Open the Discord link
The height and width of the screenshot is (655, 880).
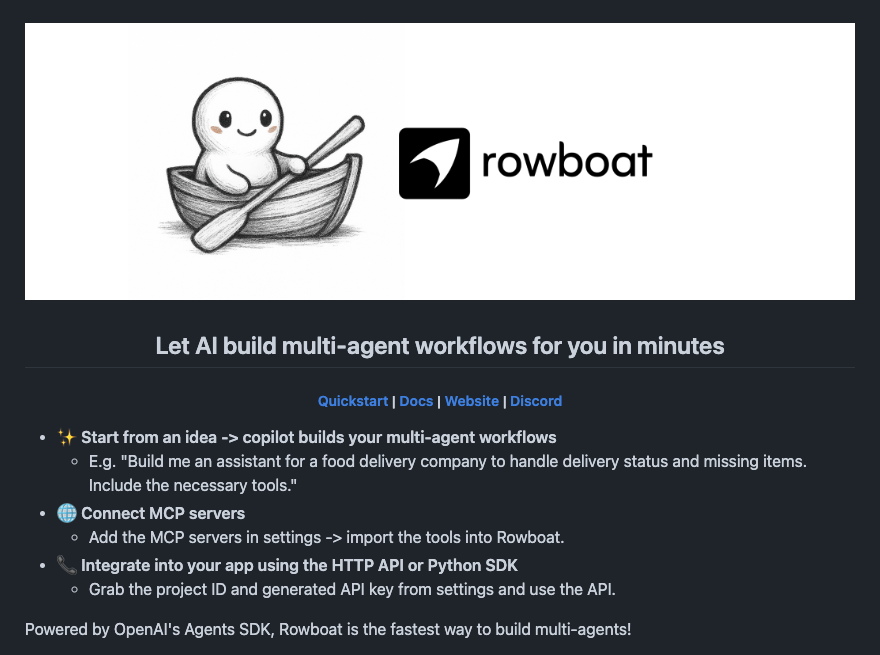point(535,401)
